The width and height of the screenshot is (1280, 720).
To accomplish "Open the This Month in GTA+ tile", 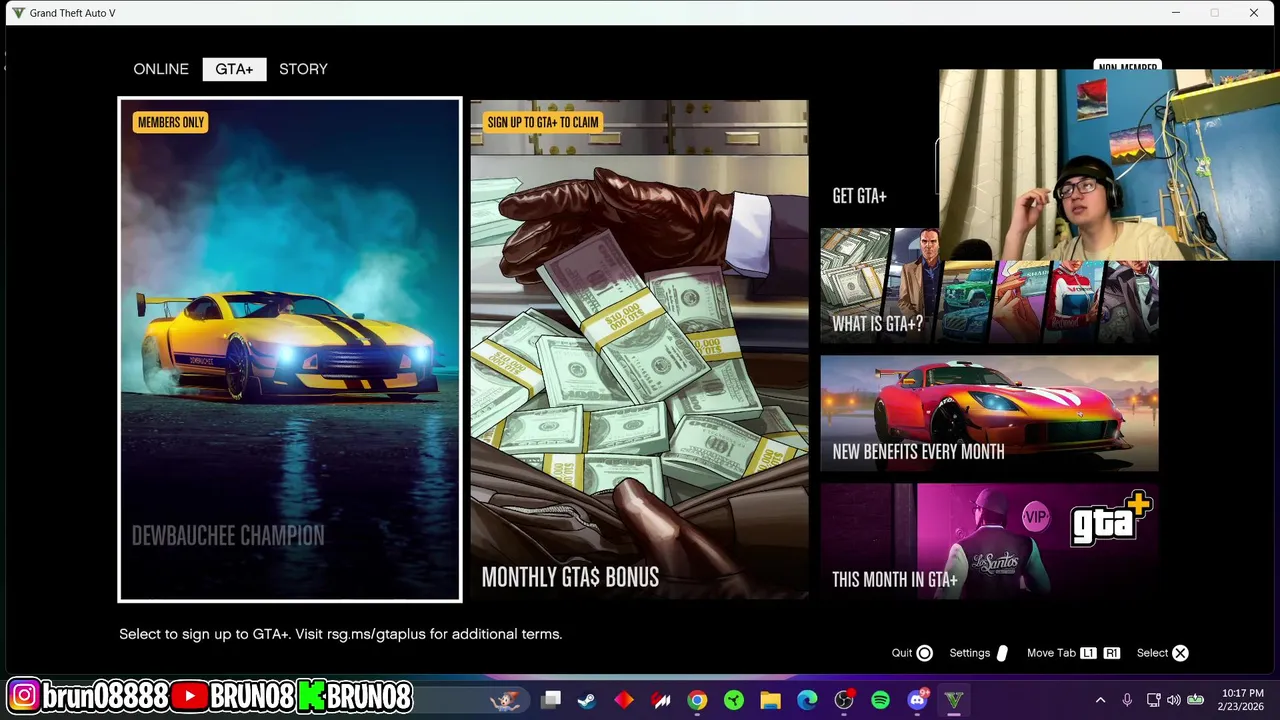I will (989, 541).
